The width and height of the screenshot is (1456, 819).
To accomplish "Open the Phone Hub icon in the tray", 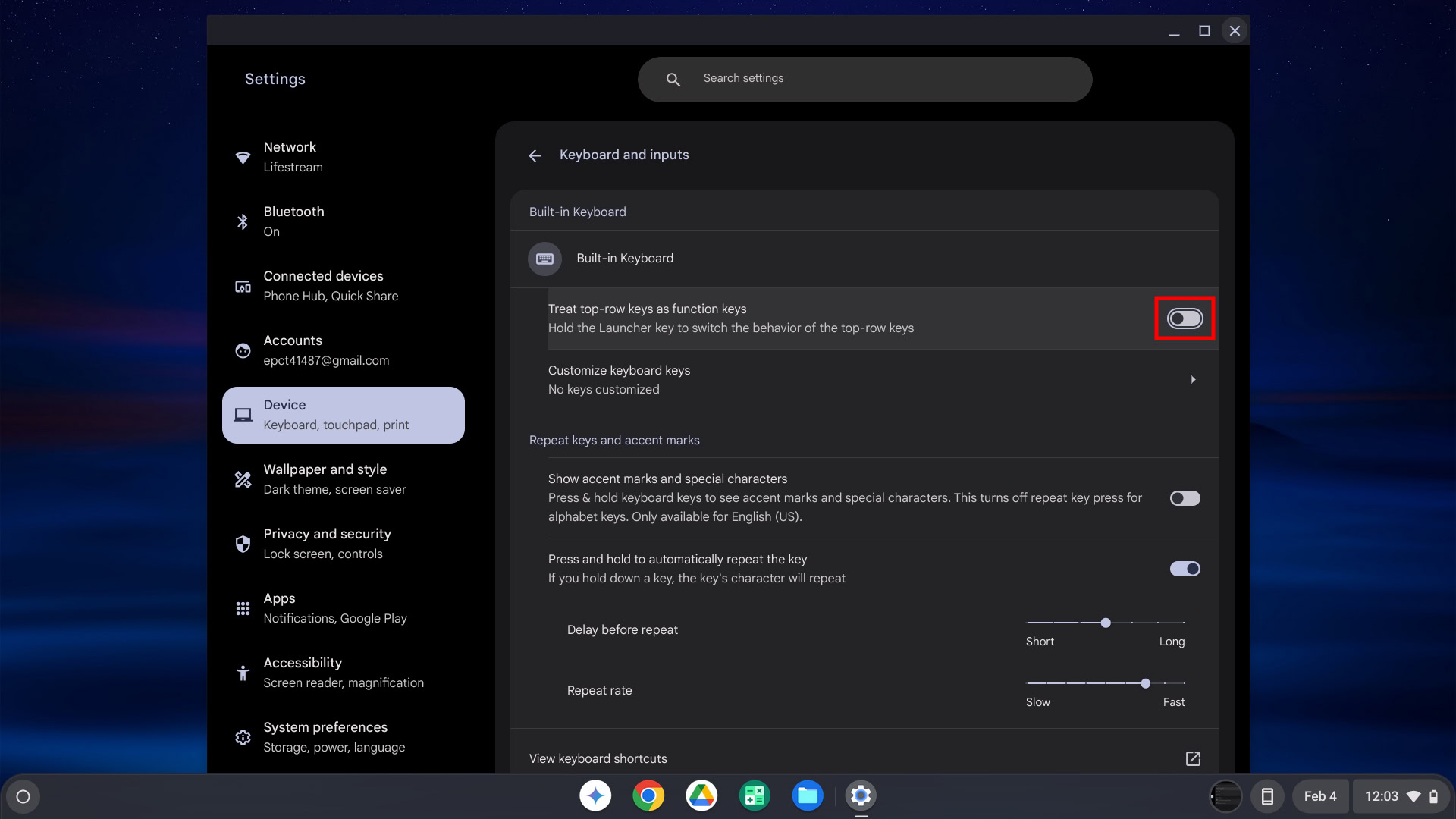I will point(1266,796).
